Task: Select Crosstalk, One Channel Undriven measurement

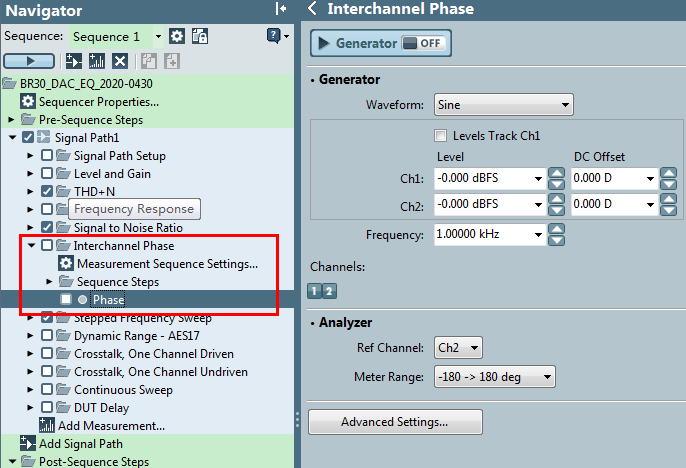Action: [x=161, y=372]
